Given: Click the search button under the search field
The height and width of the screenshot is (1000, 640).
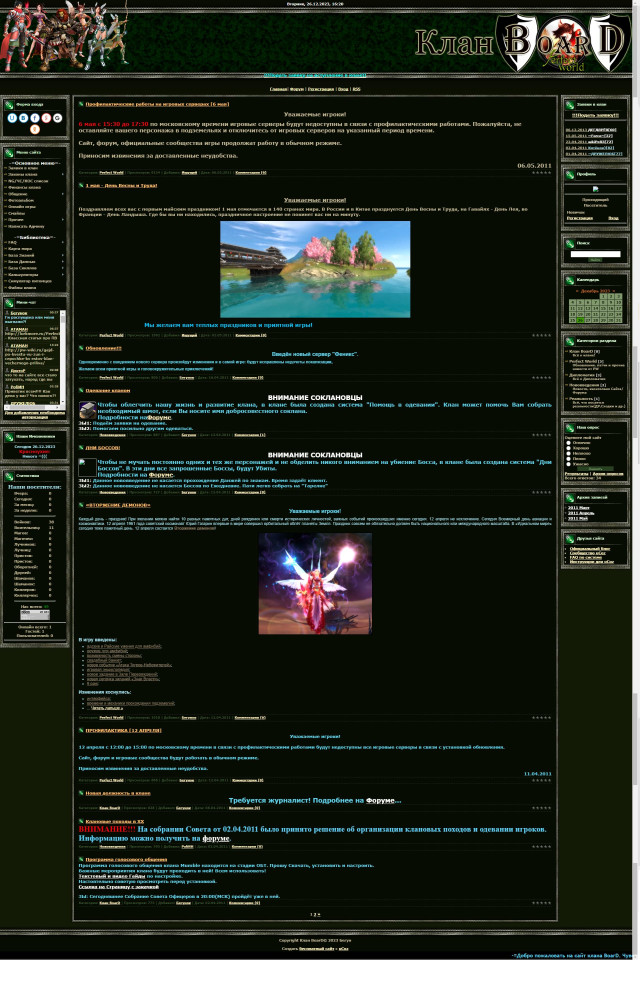Looking at the screenshot, I should [x=595, y=260].
